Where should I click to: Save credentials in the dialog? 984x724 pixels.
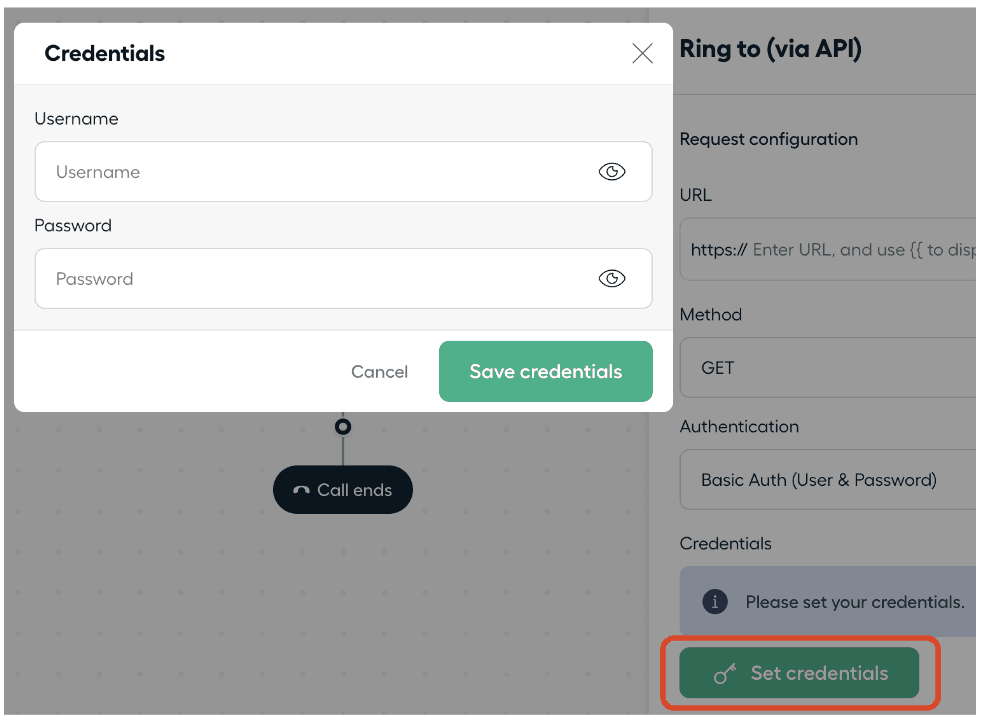coord(545,372)
